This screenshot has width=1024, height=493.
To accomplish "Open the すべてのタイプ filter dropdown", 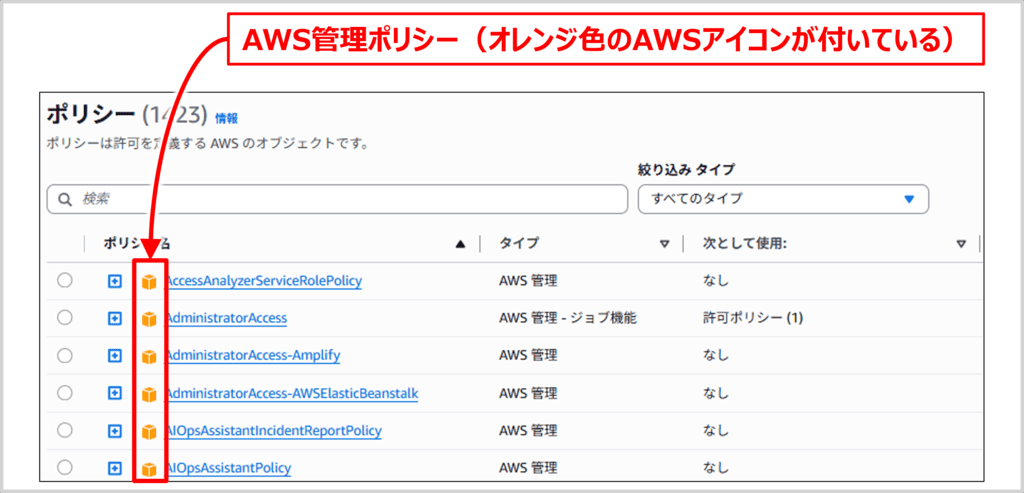I will coord(783,199).
